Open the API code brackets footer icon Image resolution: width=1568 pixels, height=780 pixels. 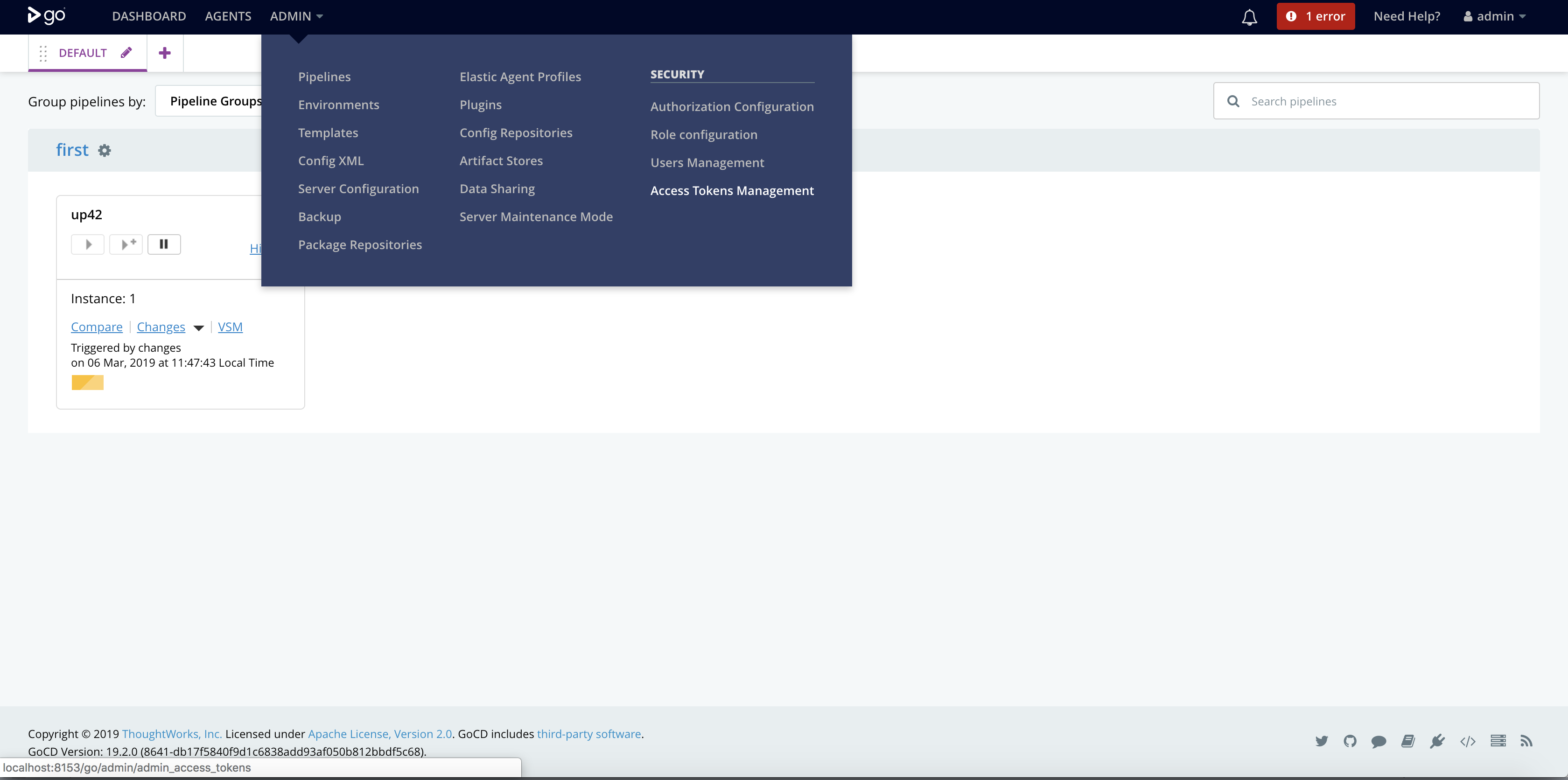point(1468,741)
